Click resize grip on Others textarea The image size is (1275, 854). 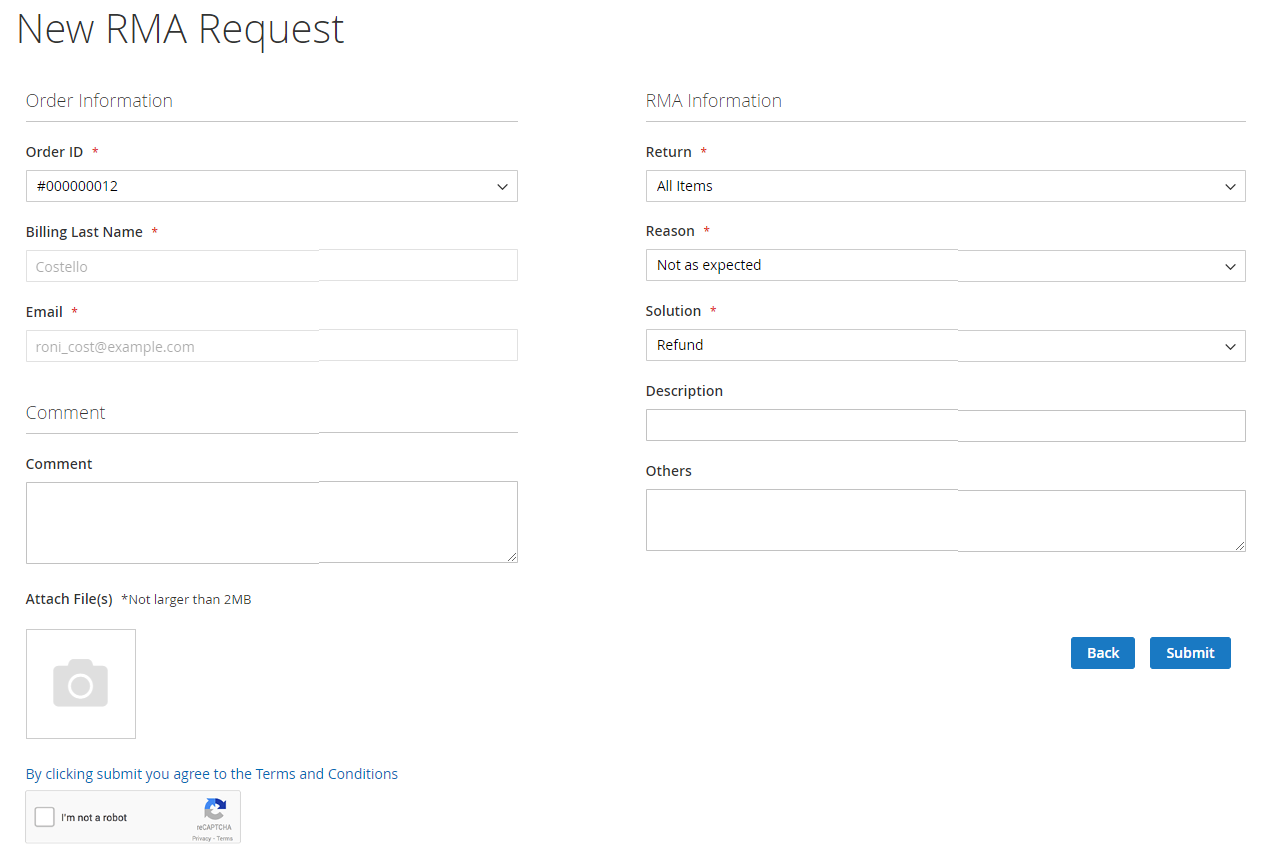pos(1240,545)
